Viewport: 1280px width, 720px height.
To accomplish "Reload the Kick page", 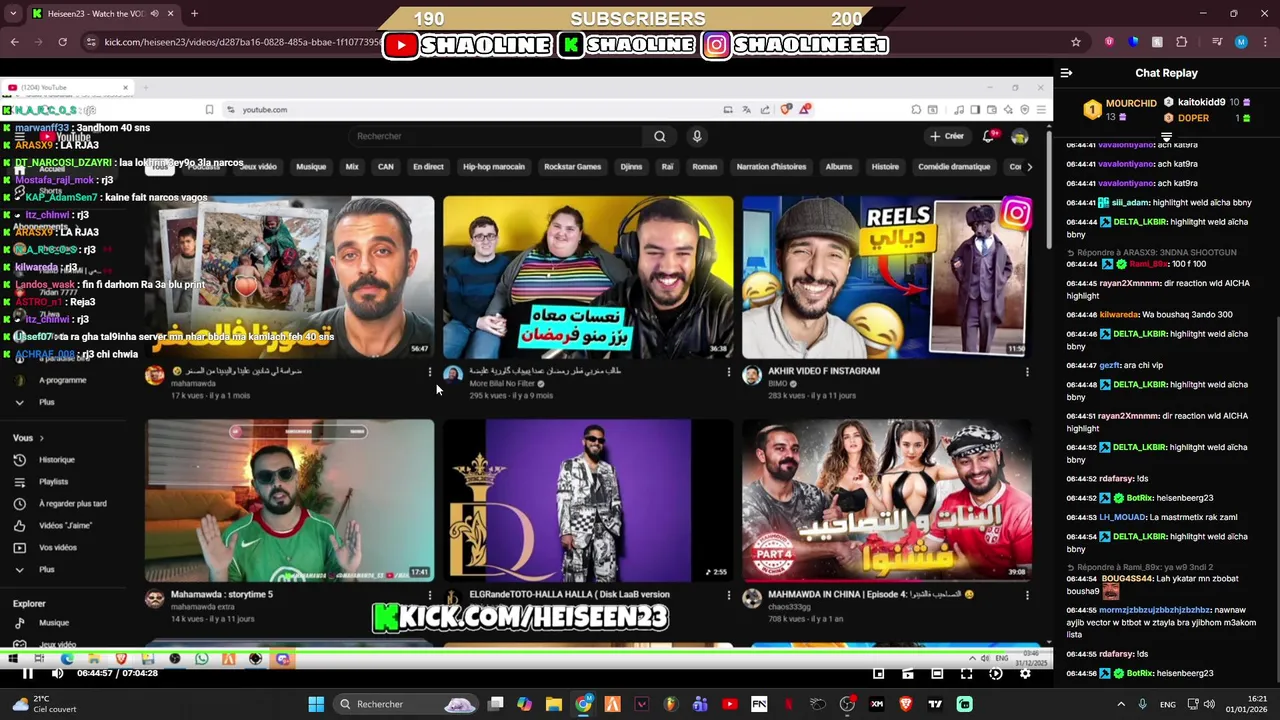I will pyautogui.click(x=62, y=42).
